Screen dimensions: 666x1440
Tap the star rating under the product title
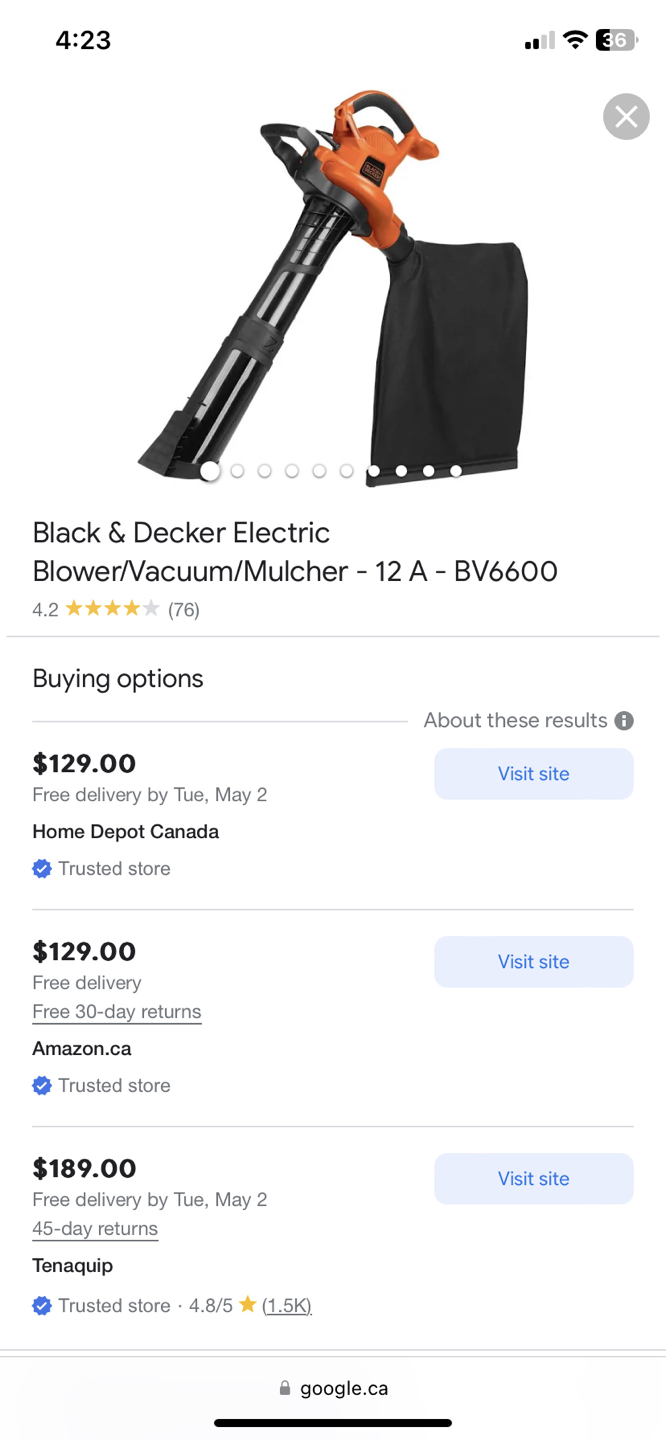tap(112, 609)
